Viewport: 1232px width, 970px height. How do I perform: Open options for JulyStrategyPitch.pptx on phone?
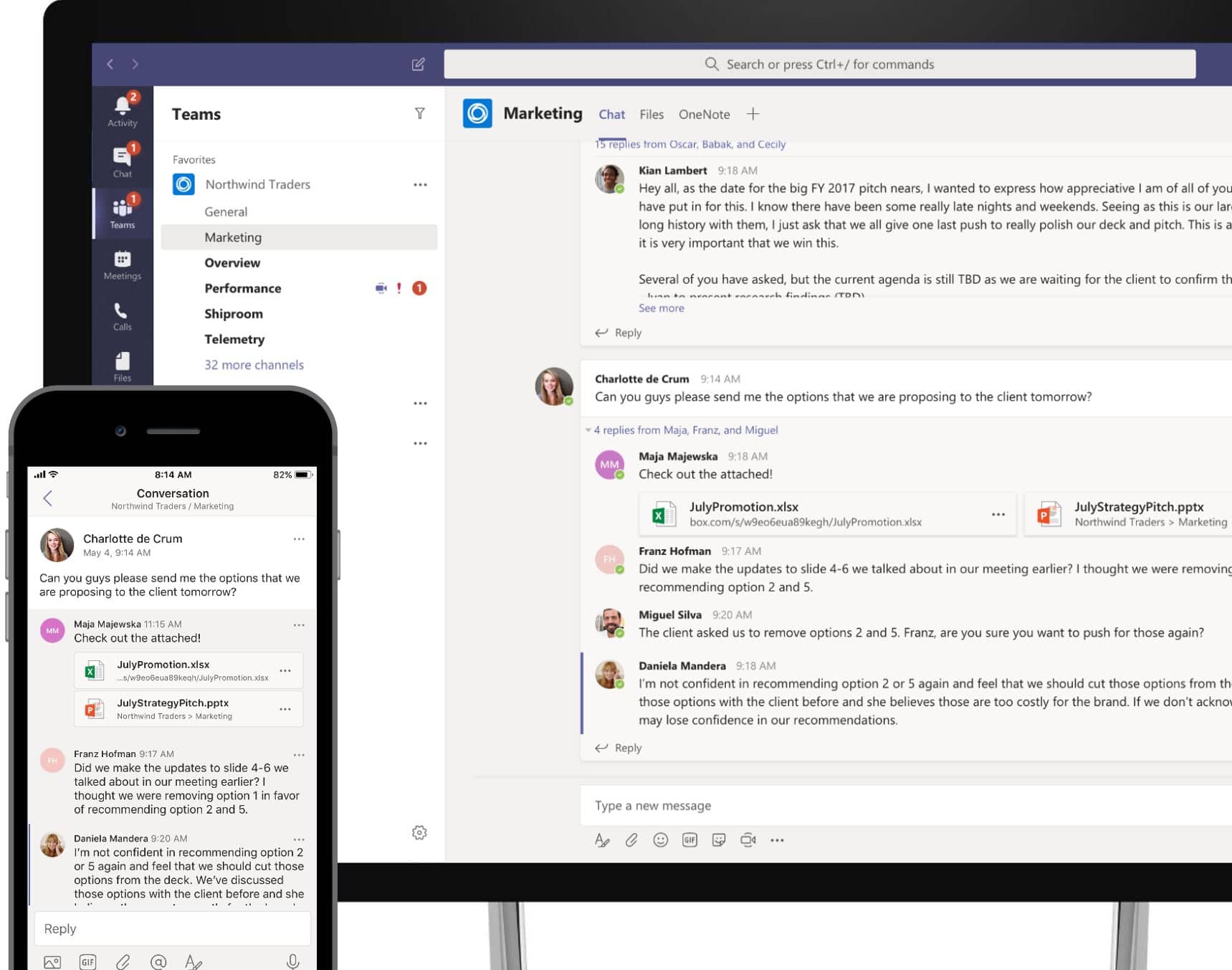[x=285, y=709]
